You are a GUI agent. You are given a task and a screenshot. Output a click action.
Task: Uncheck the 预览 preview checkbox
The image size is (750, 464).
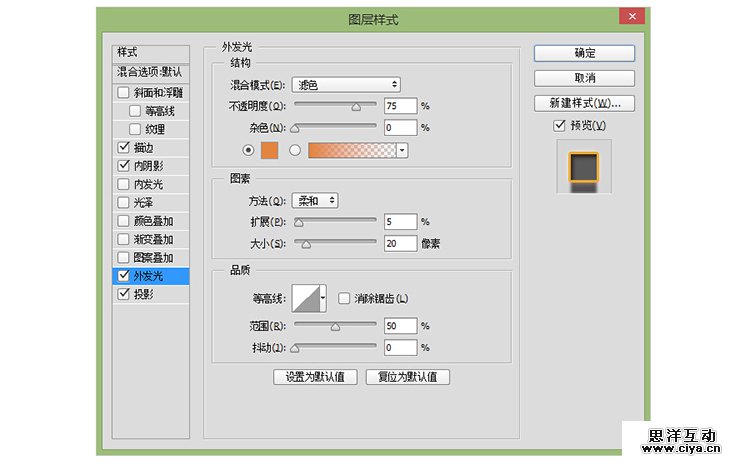pyautogui.click(x=560, y=126)
